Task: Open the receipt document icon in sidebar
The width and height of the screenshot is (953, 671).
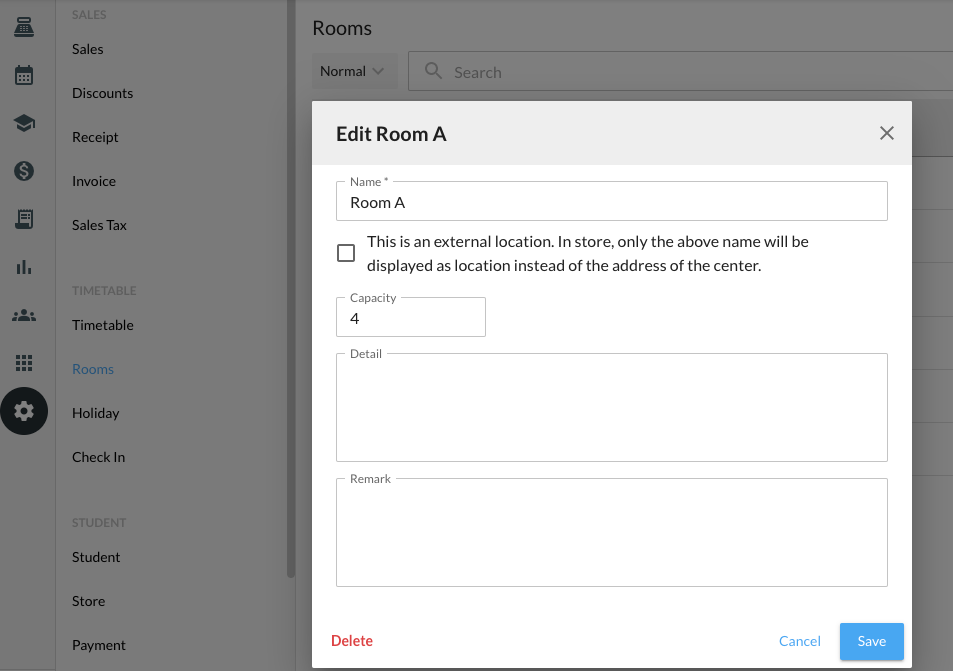Action: pos(24,219)
